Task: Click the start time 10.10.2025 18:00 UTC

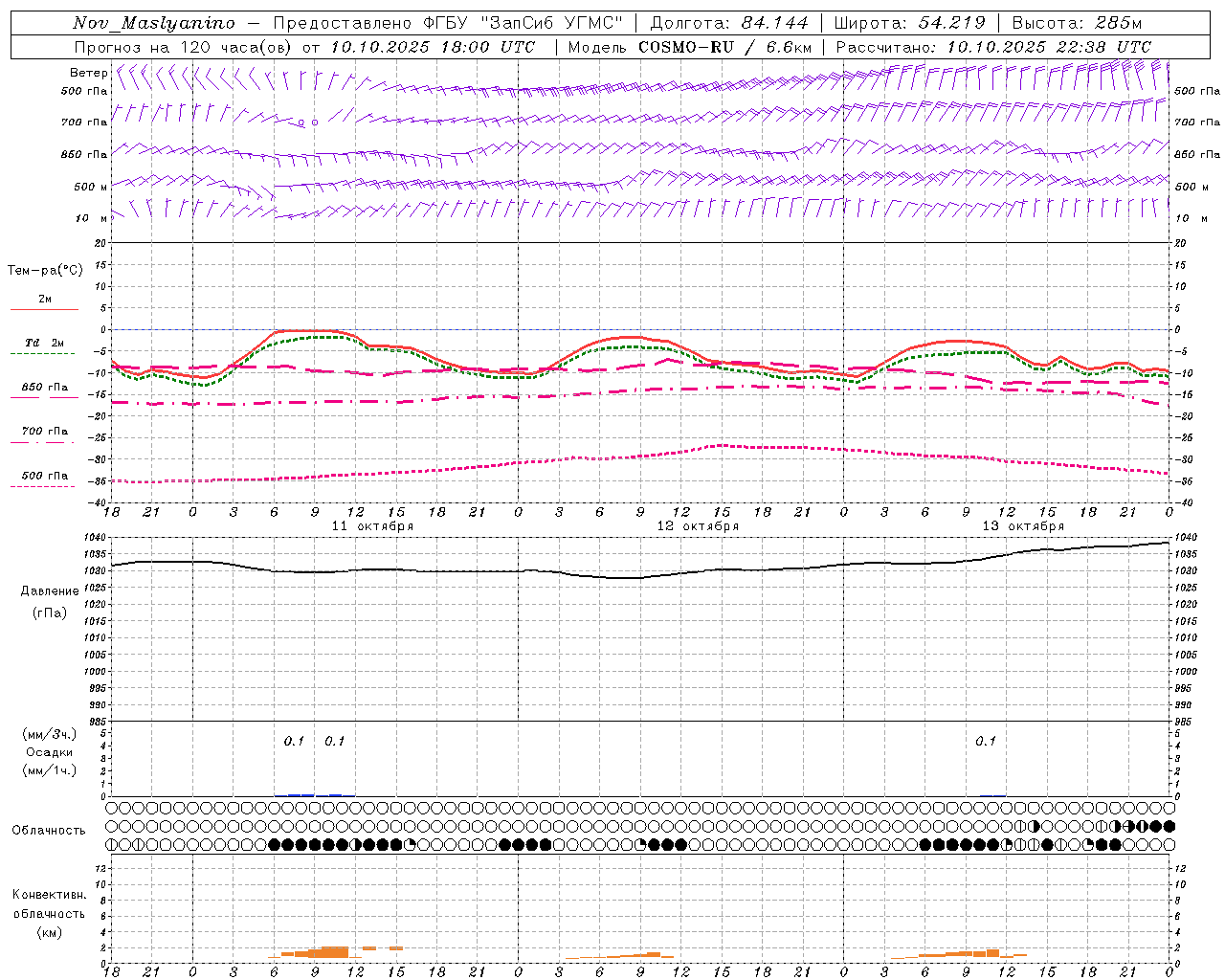Action: tap(433, 47)
